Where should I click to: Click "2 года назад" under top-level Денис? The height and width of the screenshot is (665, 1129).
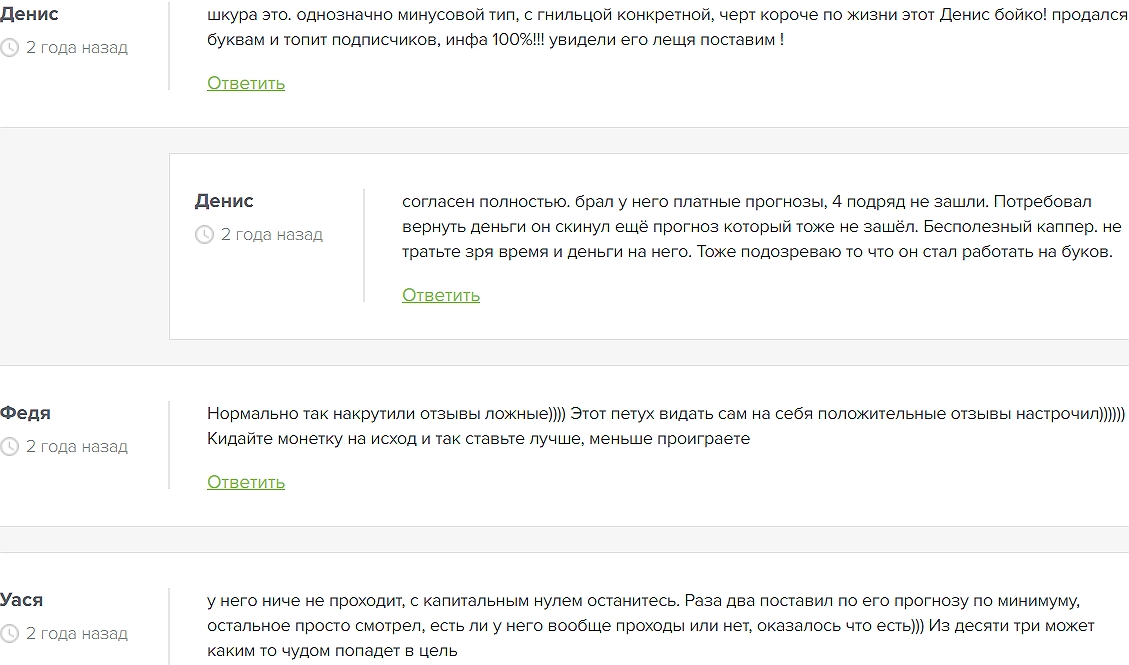click(x=77, y=48)
